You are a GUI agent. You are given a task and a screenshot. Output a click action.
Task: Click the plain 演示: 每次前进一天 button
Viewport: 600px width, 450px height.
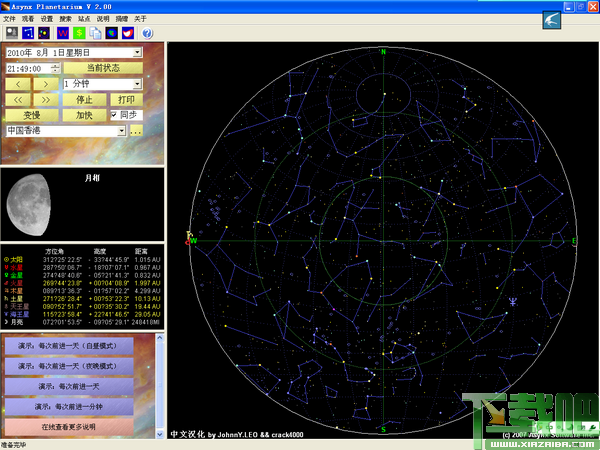click(x=69, y=386)
